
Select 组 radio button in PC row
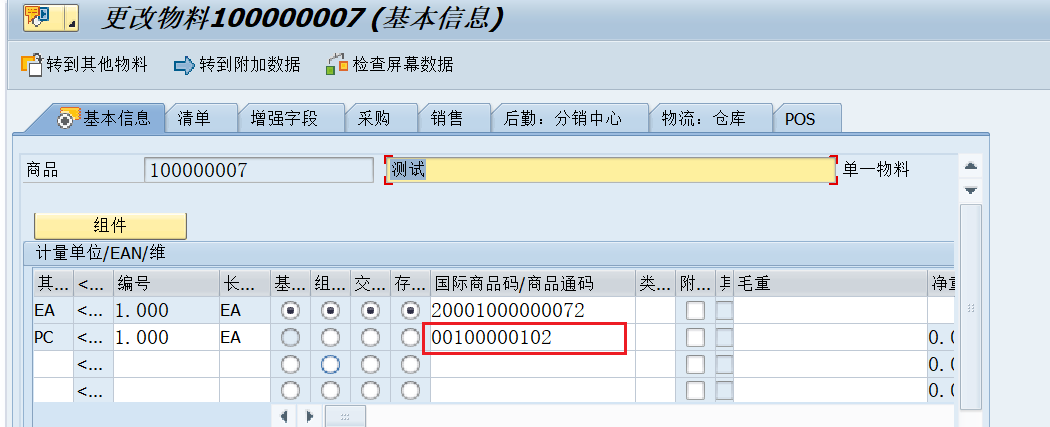point(330,337)
